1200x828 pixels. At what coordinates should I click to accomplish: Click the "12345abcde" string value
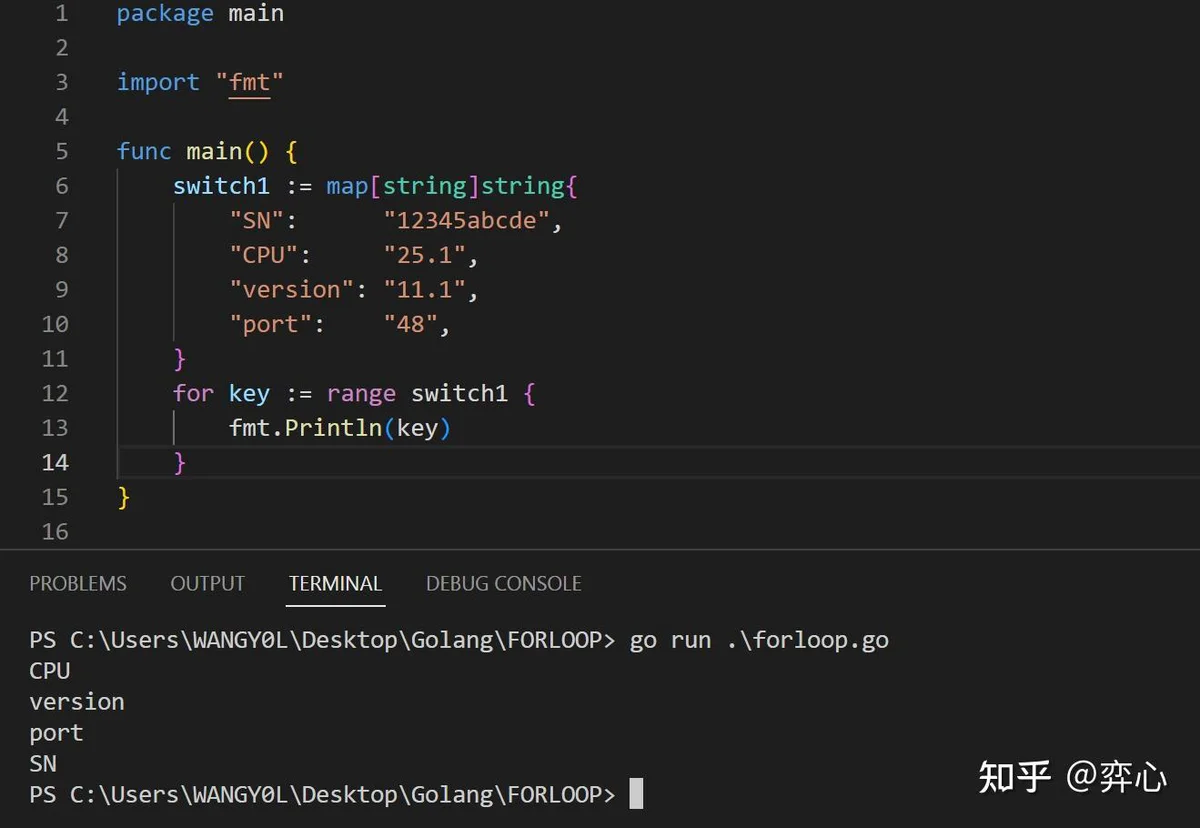[x=467, y=220]
